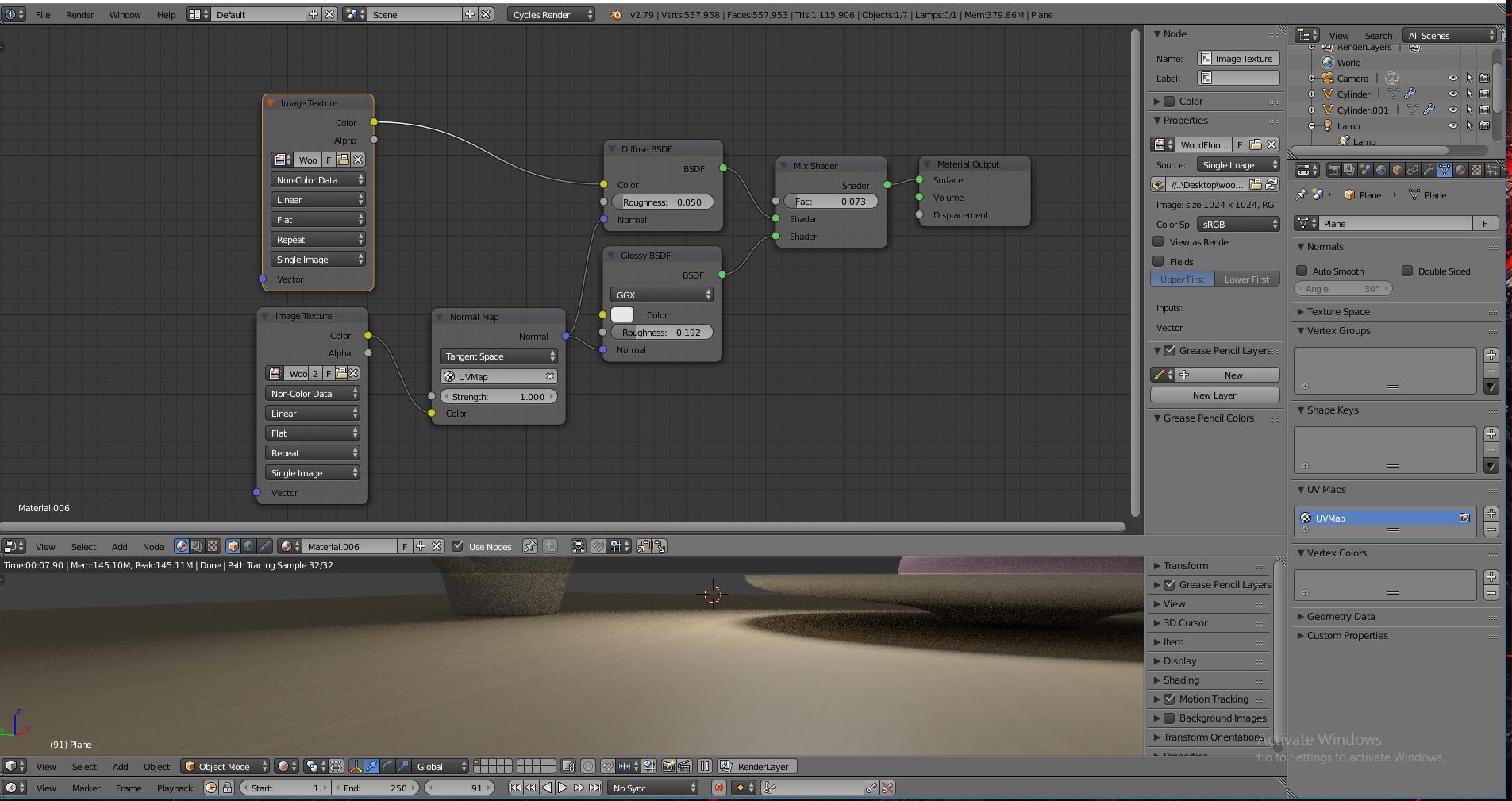1512x801 pixels.
Task: Expand Geometry Data panel
Action: point(1341,616)
